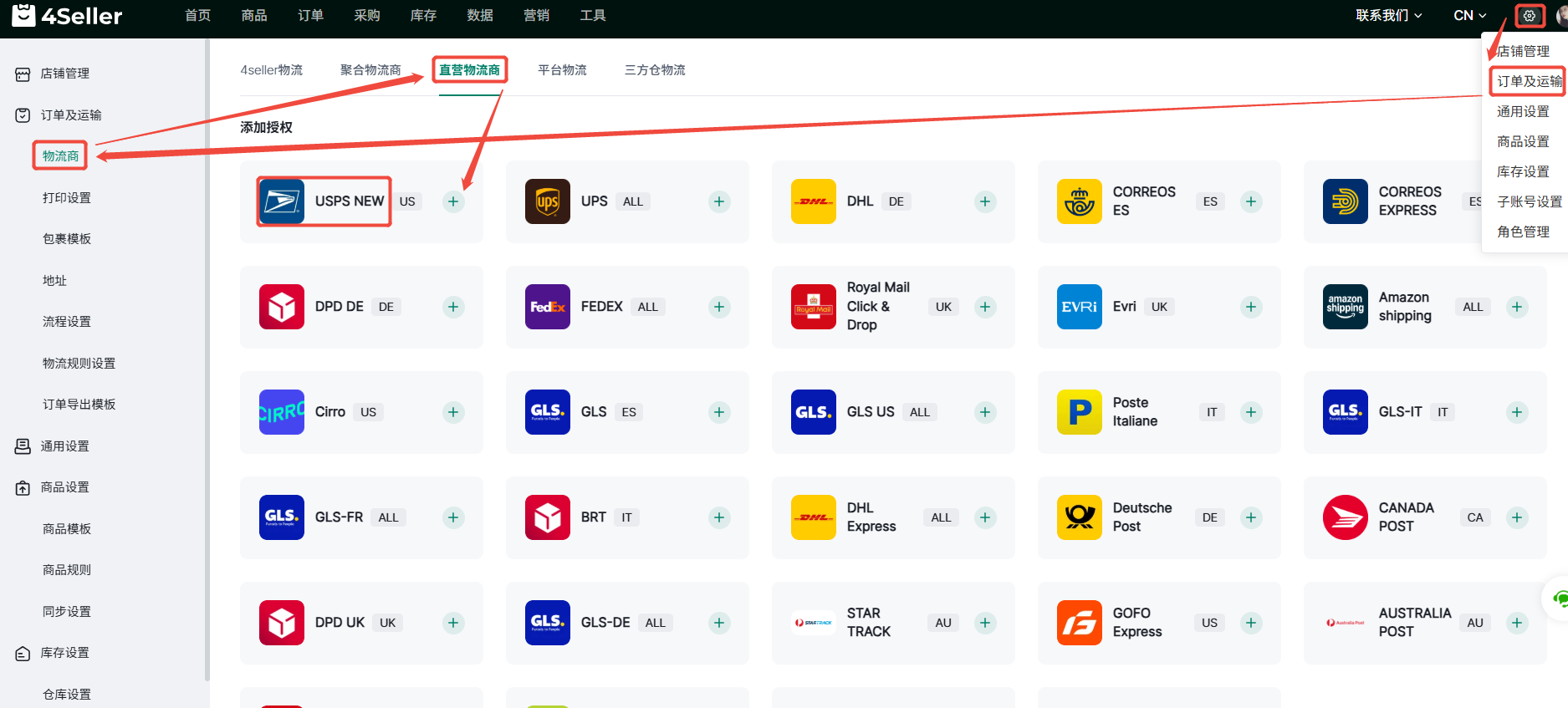The height and width of the screenshot is (708, 1568).
Task: Choose 库存设置 in settings dropdown
Action: tap(1523, 171)
